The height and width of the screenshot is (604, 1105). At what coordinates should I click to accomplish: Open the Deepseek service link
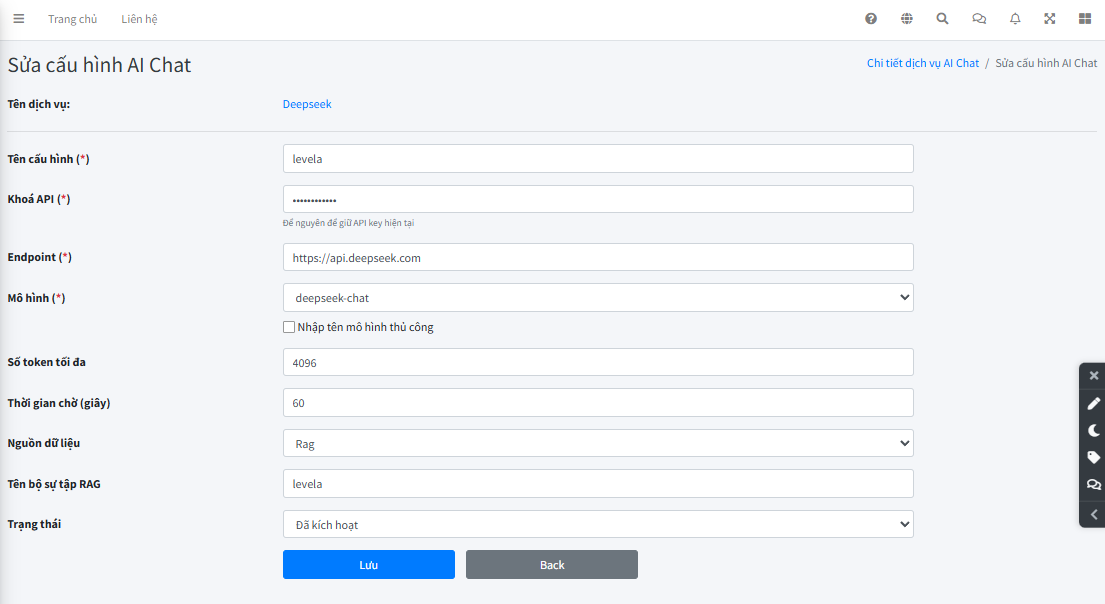[x=307, y=104]
